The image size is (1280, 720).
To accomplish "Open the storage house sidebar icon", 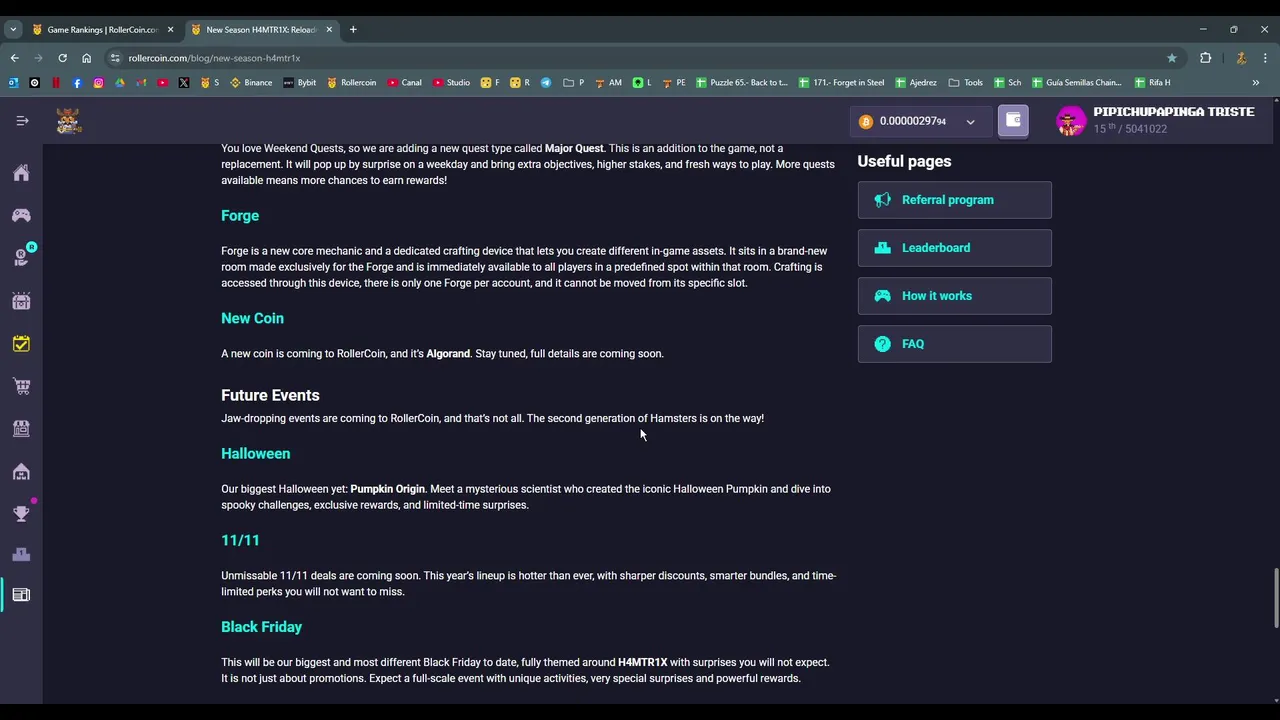I will [21, 471].
